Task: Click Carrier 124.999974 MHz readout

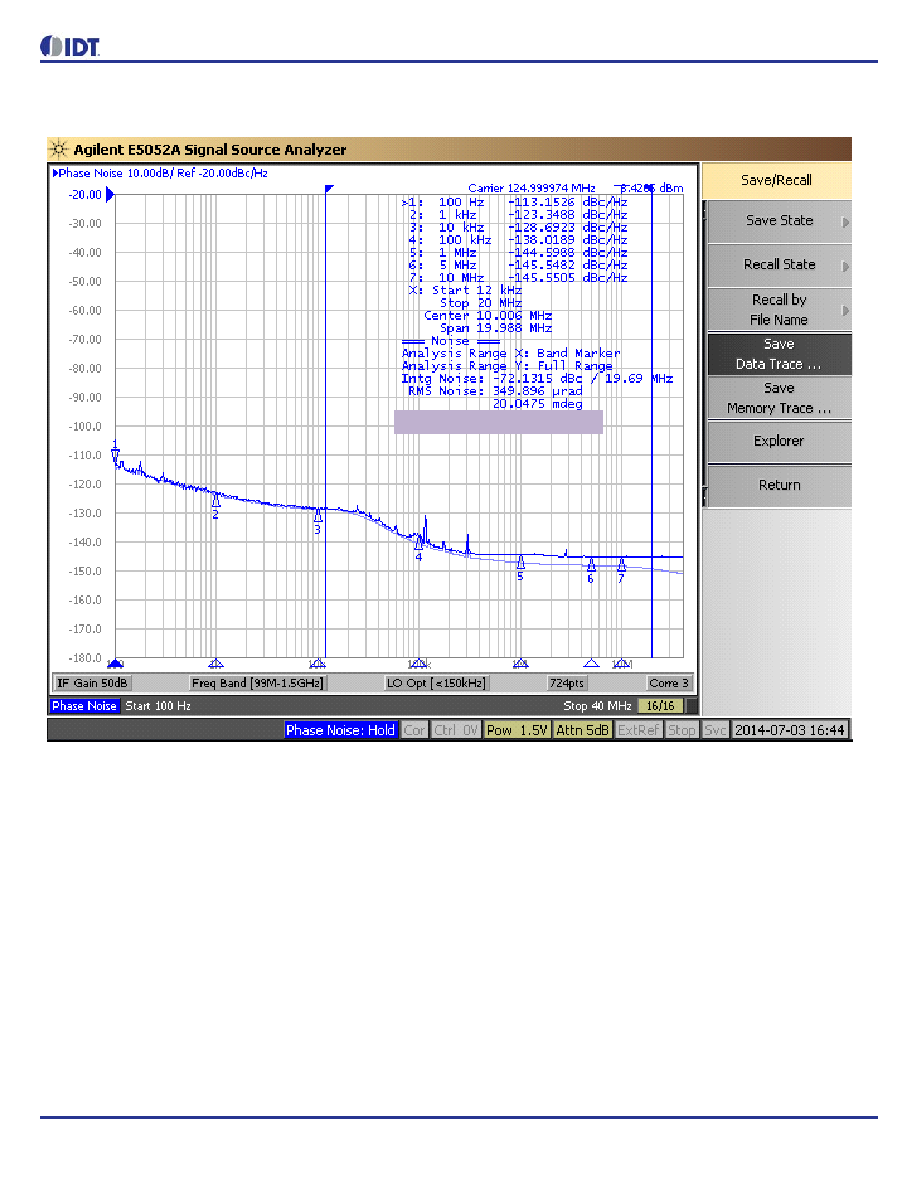Action: point(532,188)
